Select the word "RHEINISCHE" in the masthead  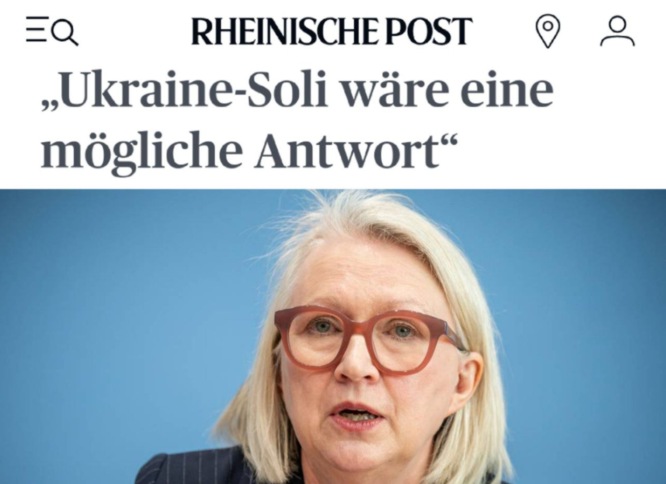pos(284,31)
